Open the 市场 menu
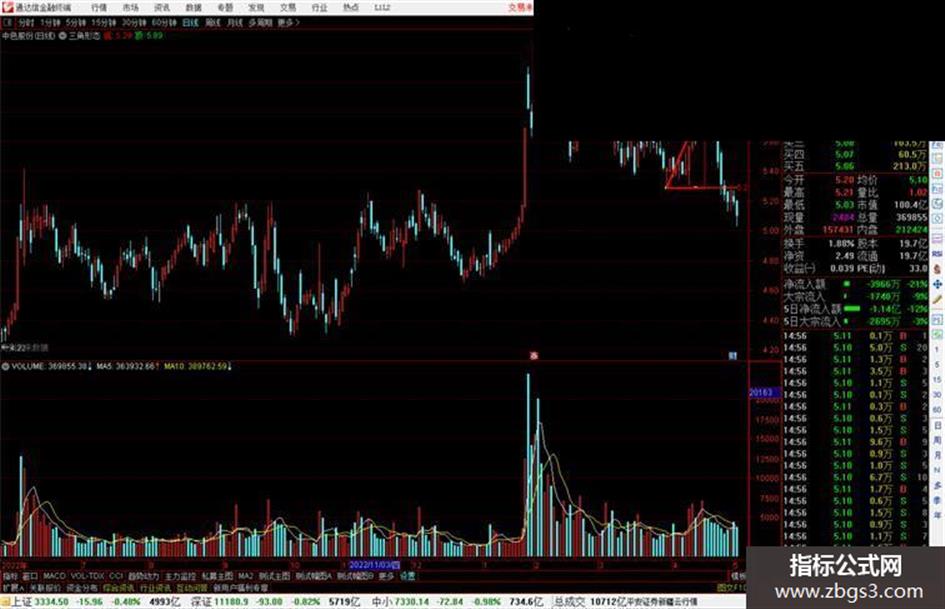The image size is (945, 609). tap(130, 7)
